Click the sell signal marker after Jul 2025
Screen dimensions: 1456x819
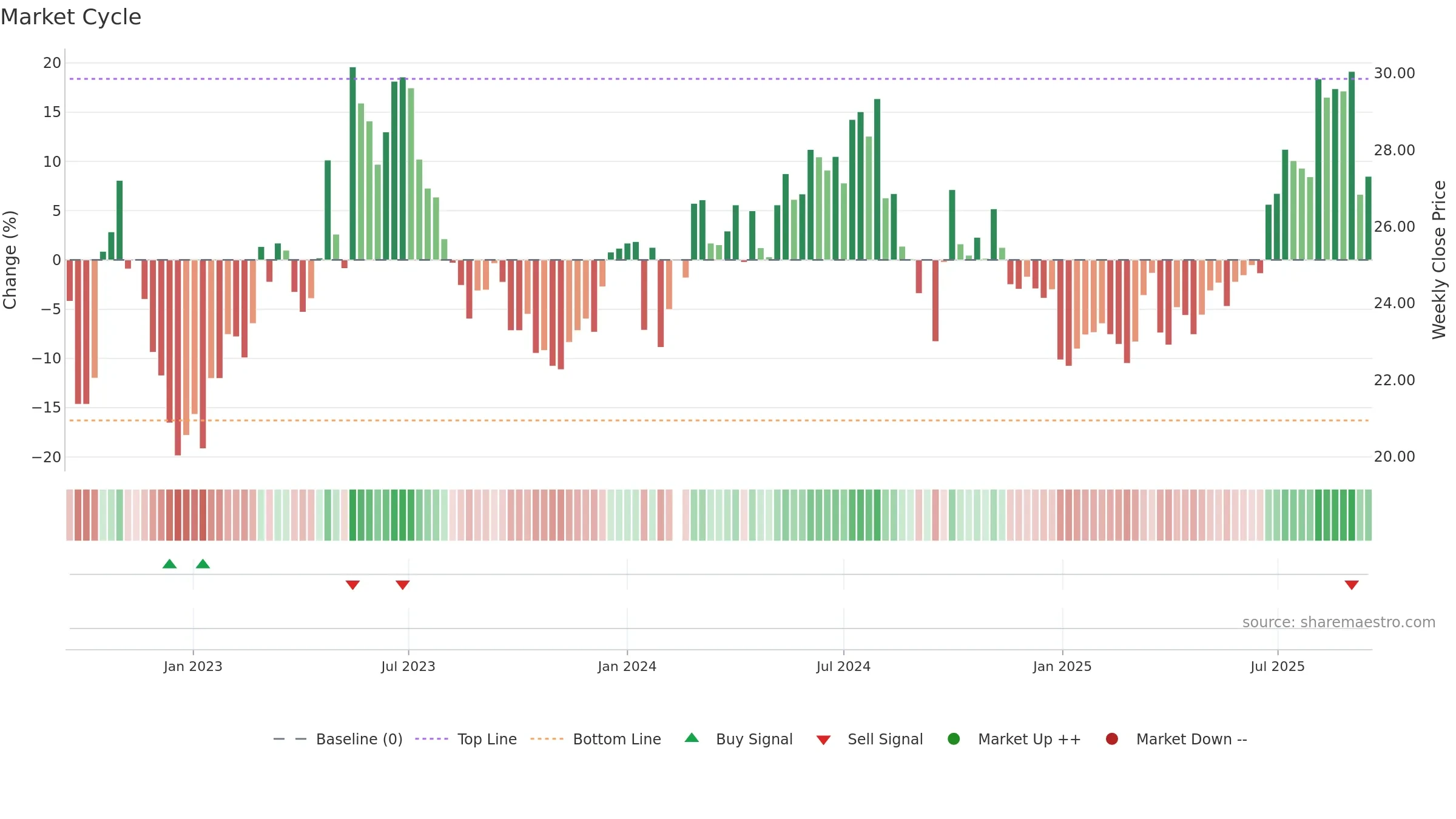(1352, 585)
